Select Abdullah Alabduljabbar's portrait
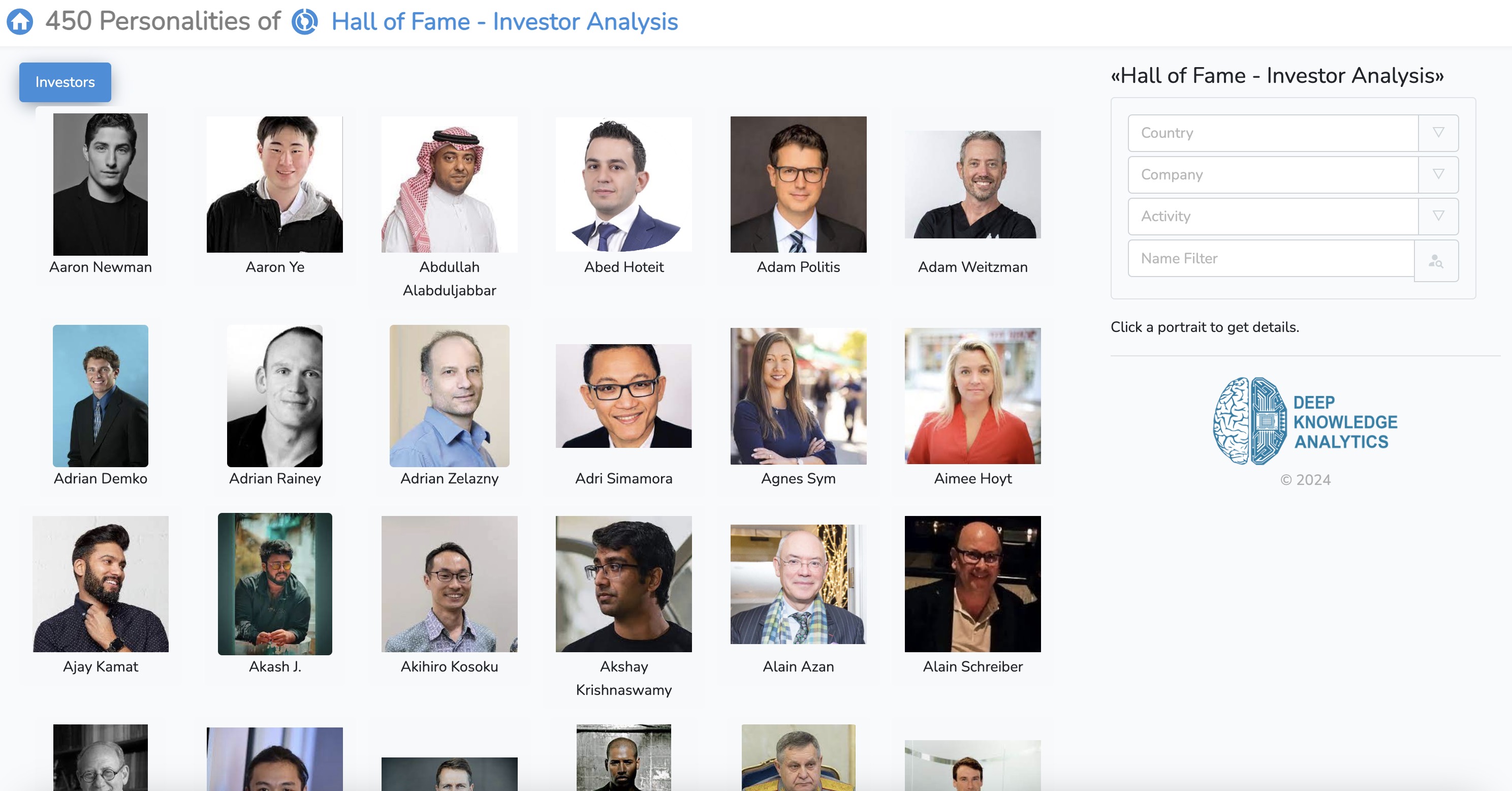The height and width of the screenshot is (791, 1512). click(449, 185)
